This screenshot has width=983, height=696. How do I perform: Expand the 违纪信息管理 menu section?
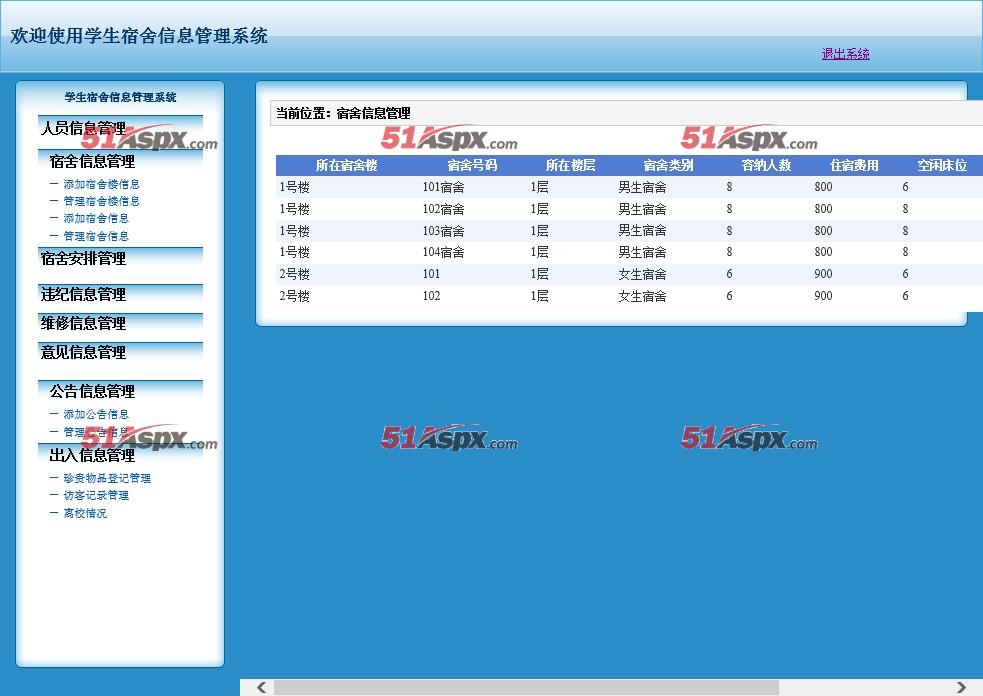(83, 294)
